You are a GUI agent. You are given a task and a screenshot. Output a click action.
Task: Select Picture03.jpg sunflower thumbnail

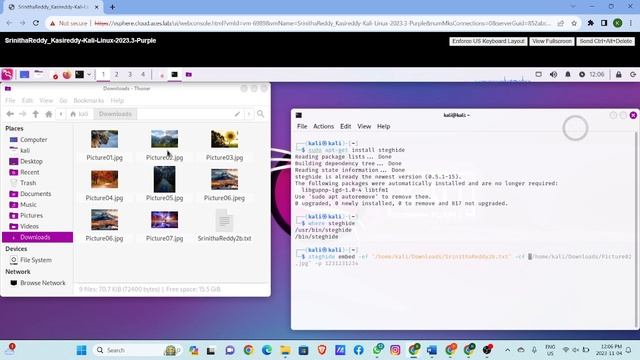click(224, 139)
